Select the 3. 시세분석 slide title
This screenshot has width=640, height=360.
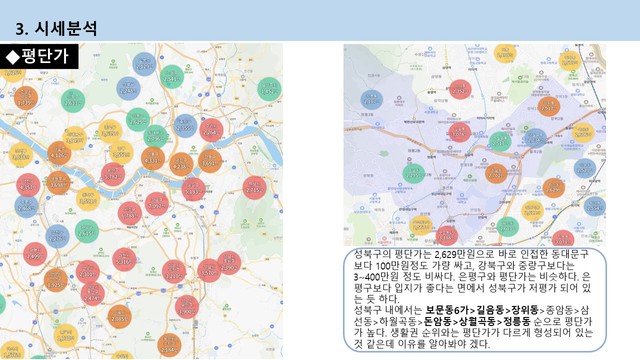pos(56,29)
